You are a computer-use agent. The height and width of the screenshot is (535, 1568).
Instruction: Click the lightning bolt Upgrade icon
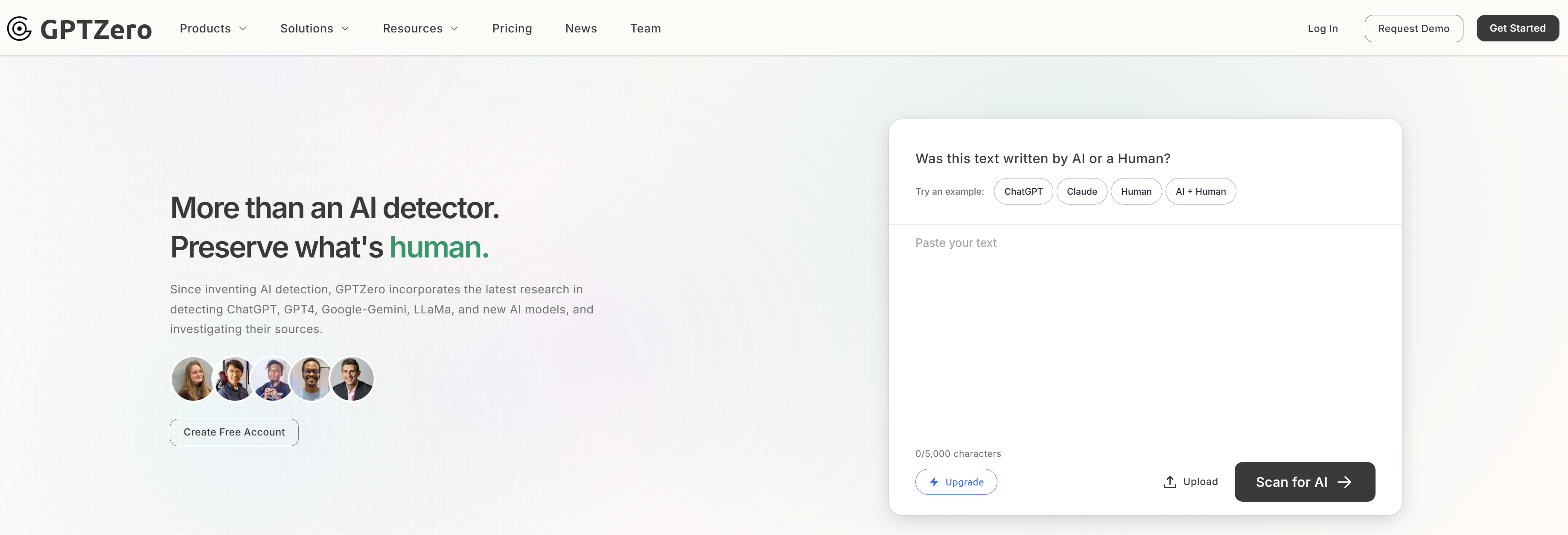pyautogui.click(x=934, y=482)
